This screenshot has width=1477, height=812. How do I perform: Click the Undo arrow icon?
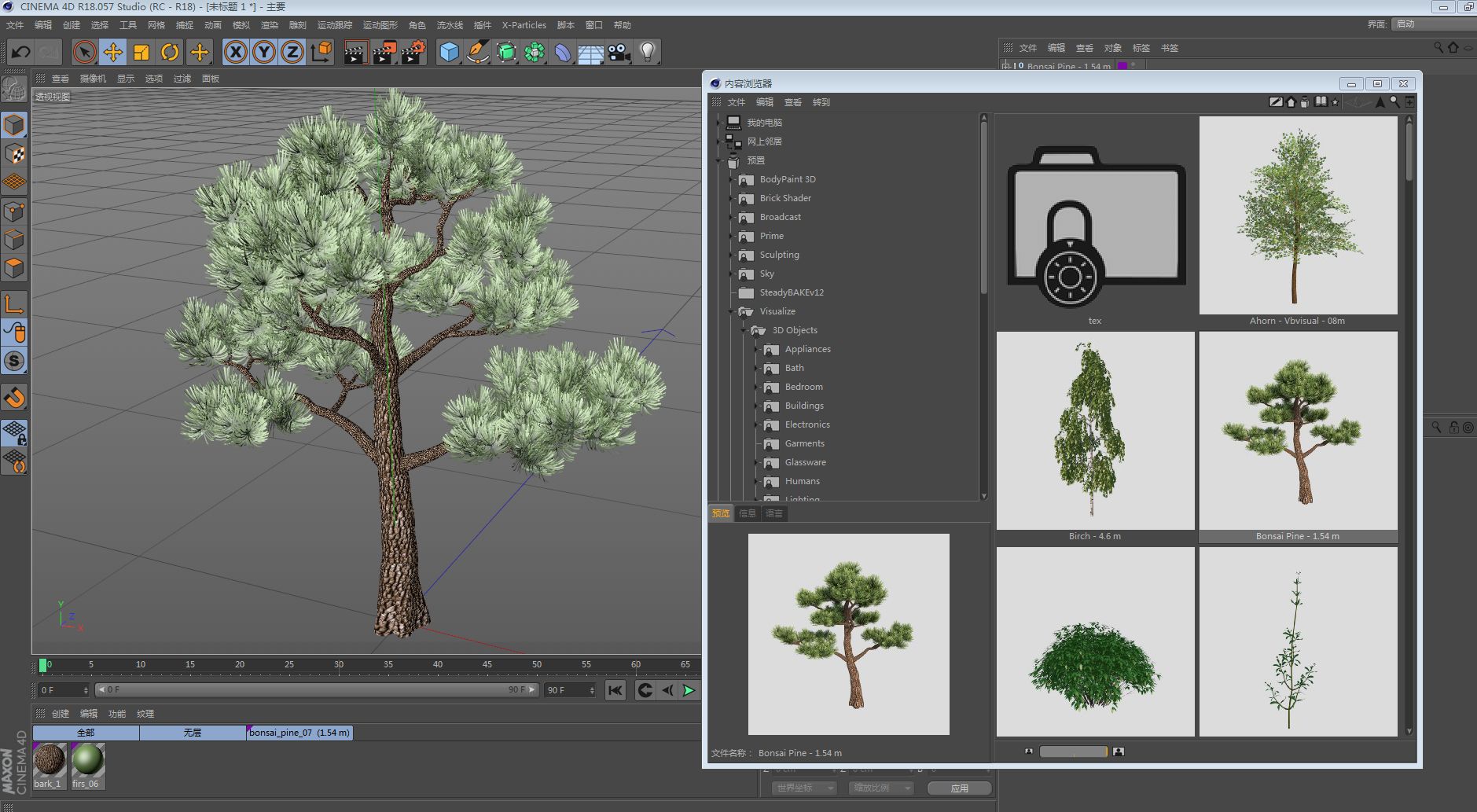pos(21,53)
